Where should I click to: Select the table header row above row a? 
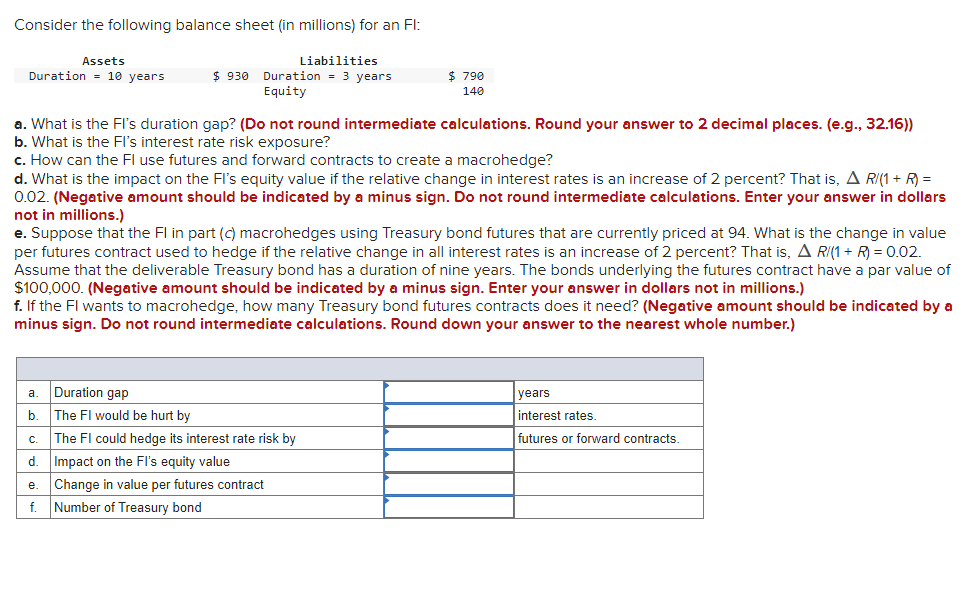pos(360,368)
